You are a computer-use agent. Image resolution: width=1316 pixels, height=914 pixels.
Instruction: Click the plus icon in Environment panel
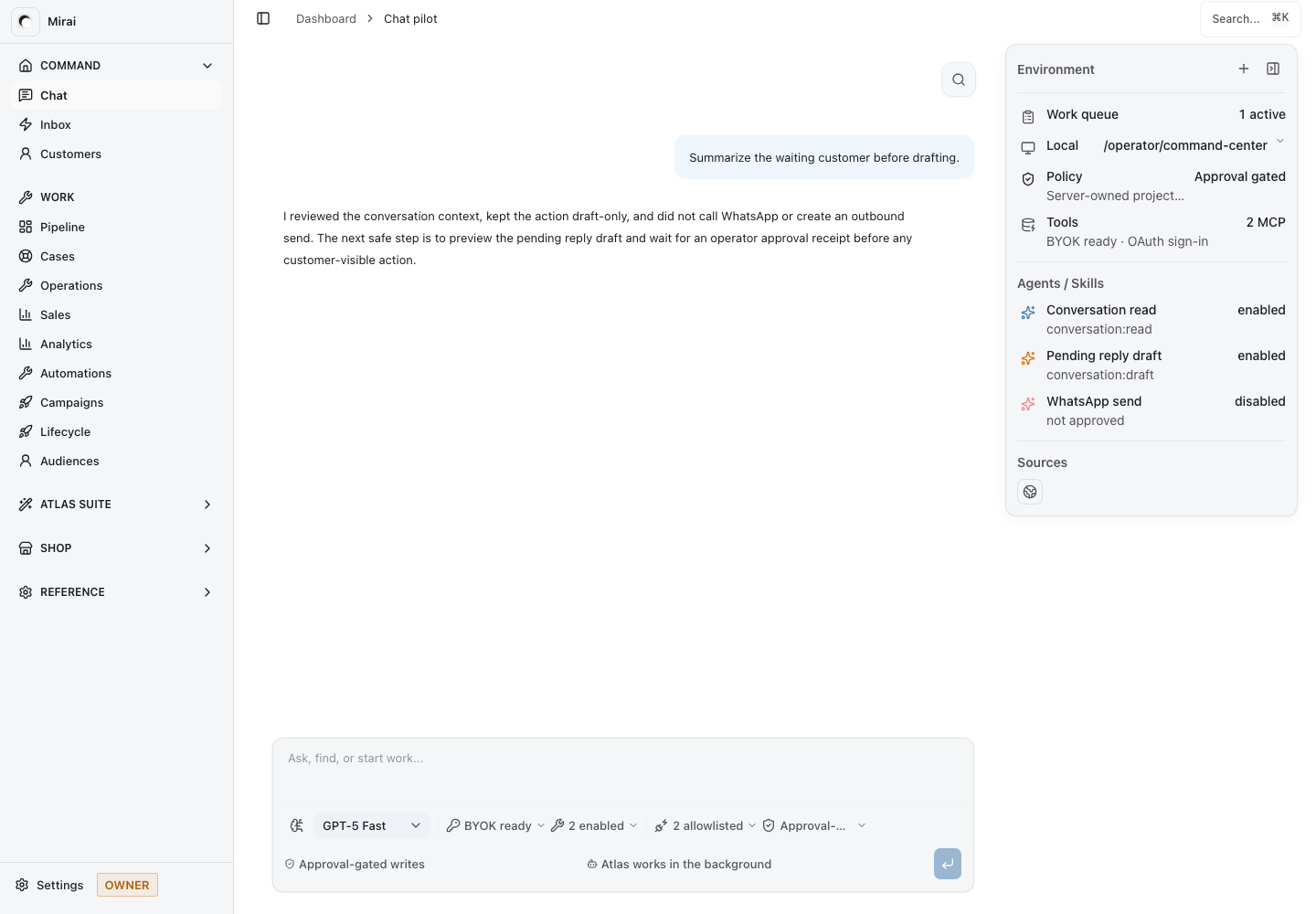point(1244,69)
